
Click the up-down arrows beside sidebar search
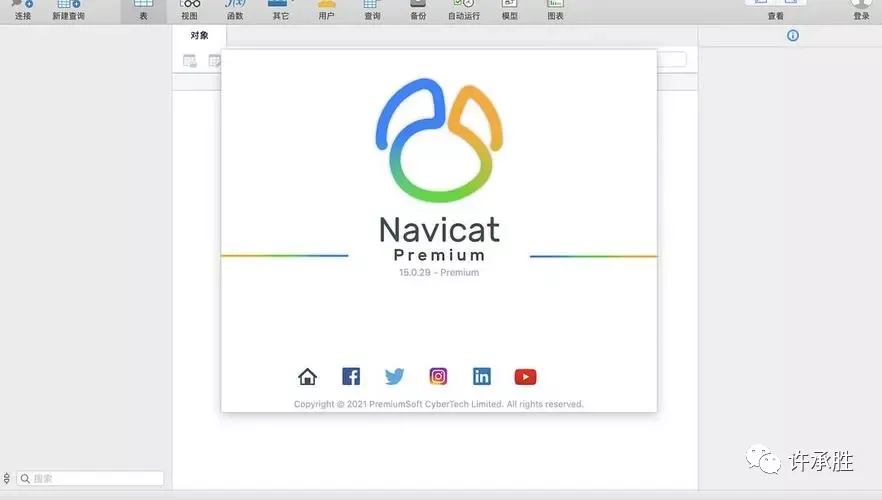(x=7, y=479)
